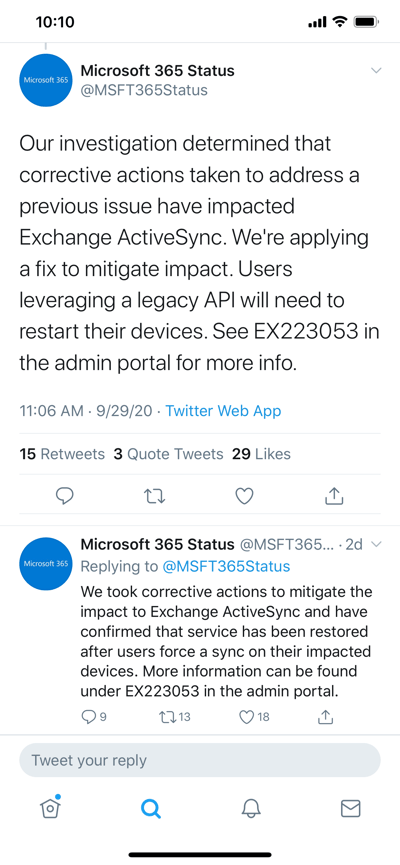Open Notifications bell in bottom bar
The height and width of the screenshot is (865, 400).
pos(250,809)
